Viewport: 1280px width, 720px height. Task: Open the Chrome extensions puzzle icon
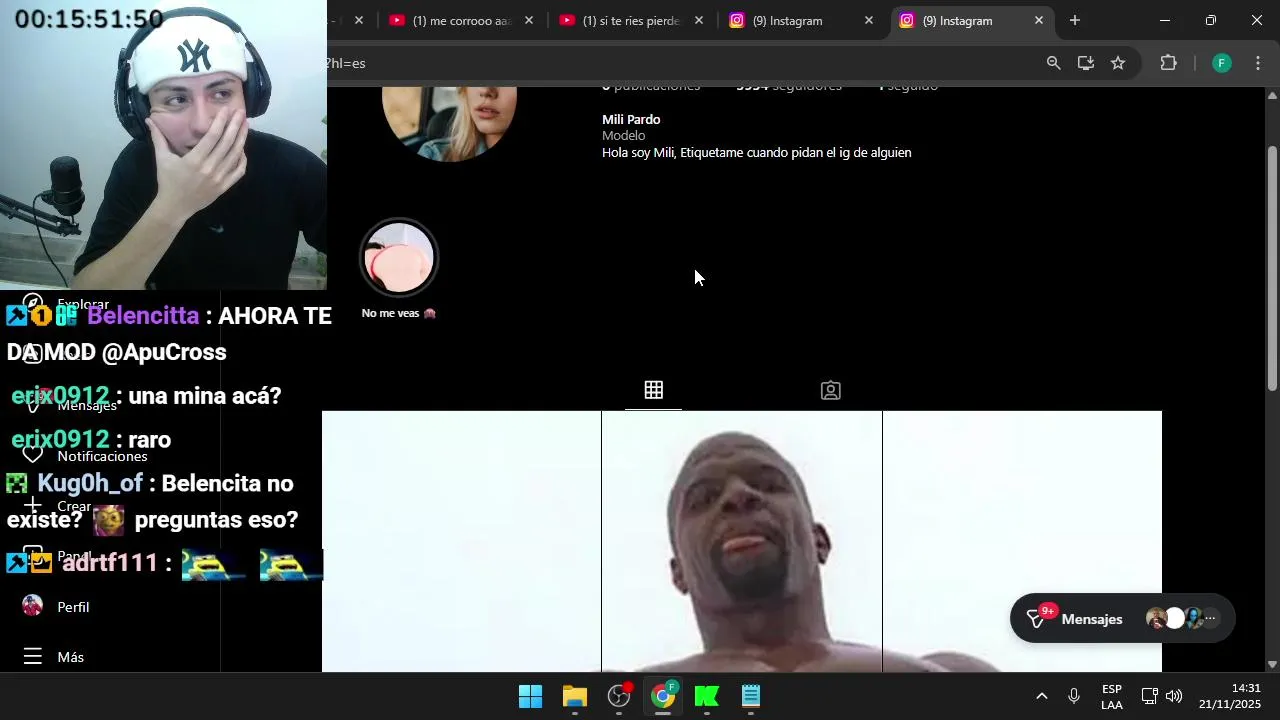point(1168,63)
